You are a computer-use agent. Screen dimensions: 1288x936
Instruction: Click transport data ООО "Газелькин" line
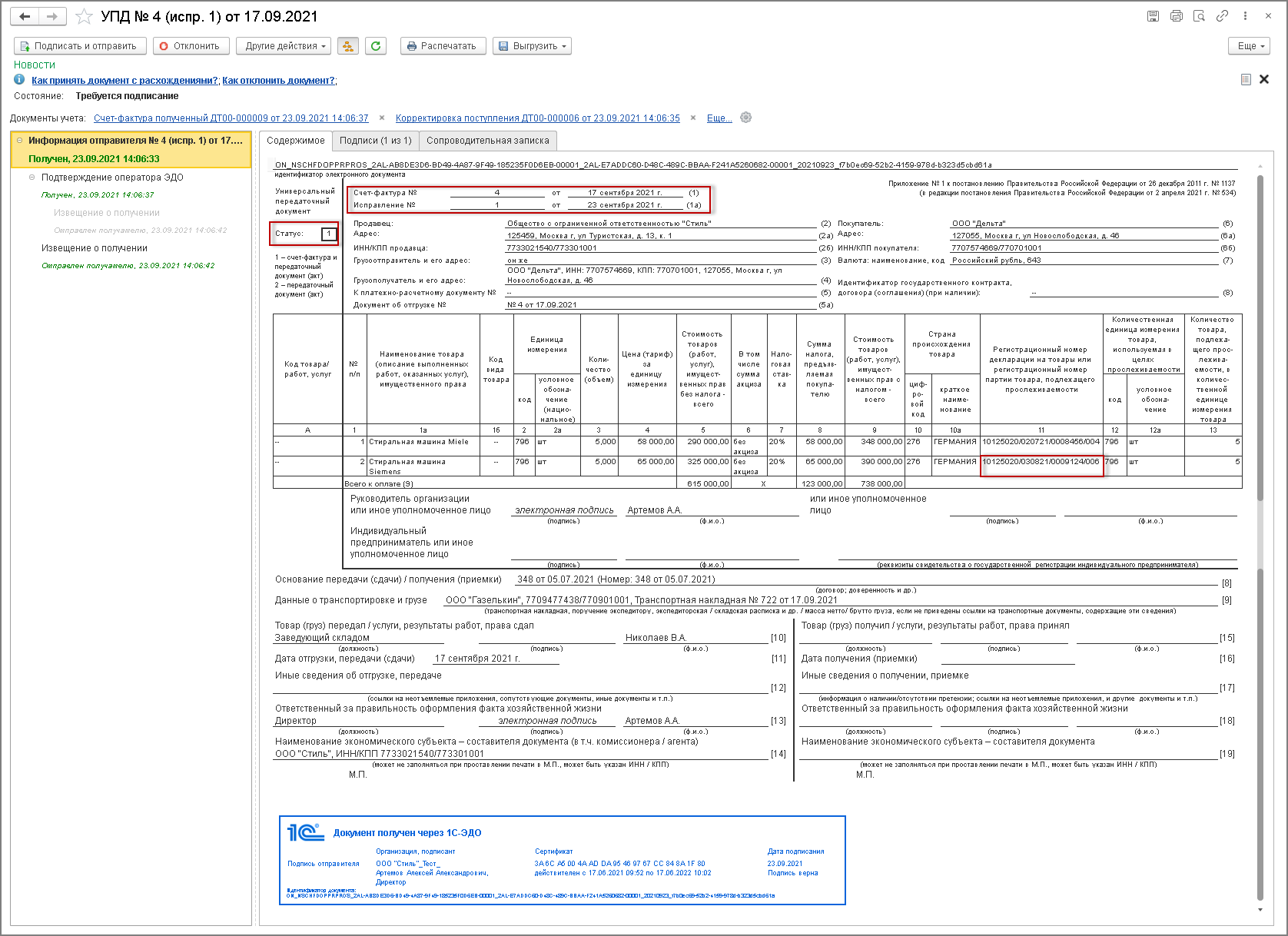[x=642, y=600]
